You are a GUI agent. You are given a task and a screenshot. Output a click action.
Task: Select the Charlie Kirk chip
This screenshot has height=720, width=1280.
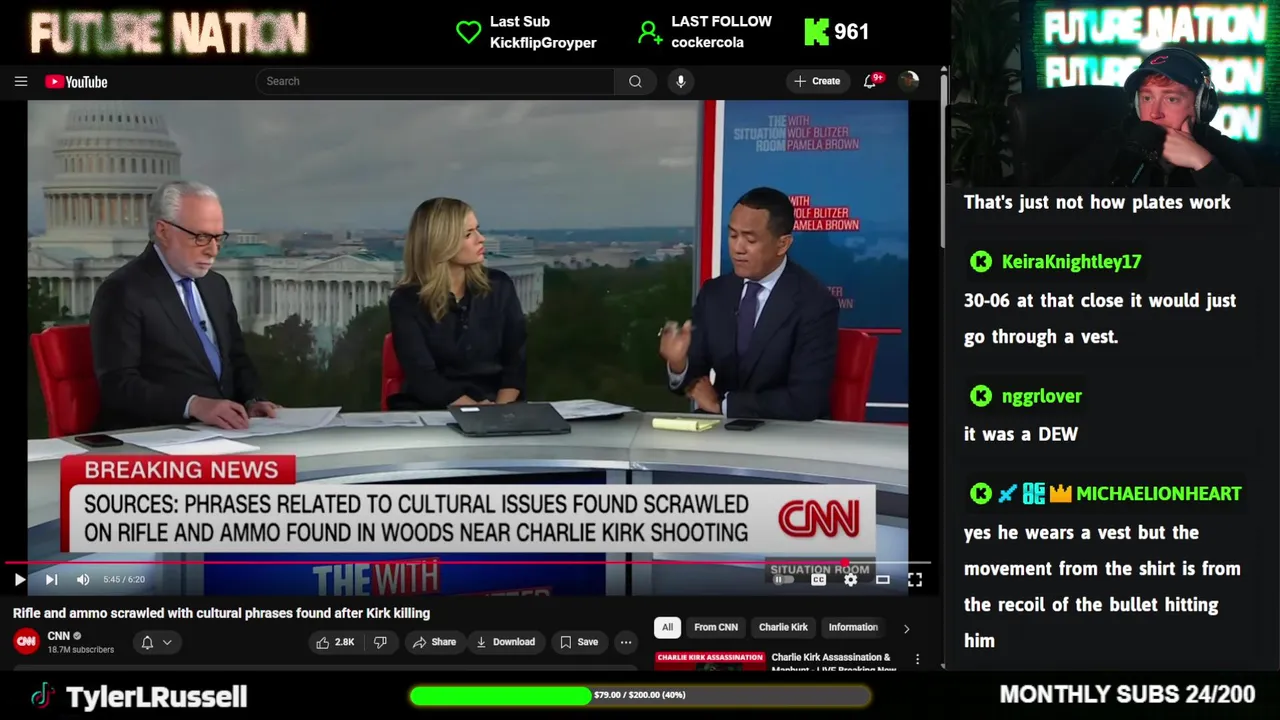point(783,627)
